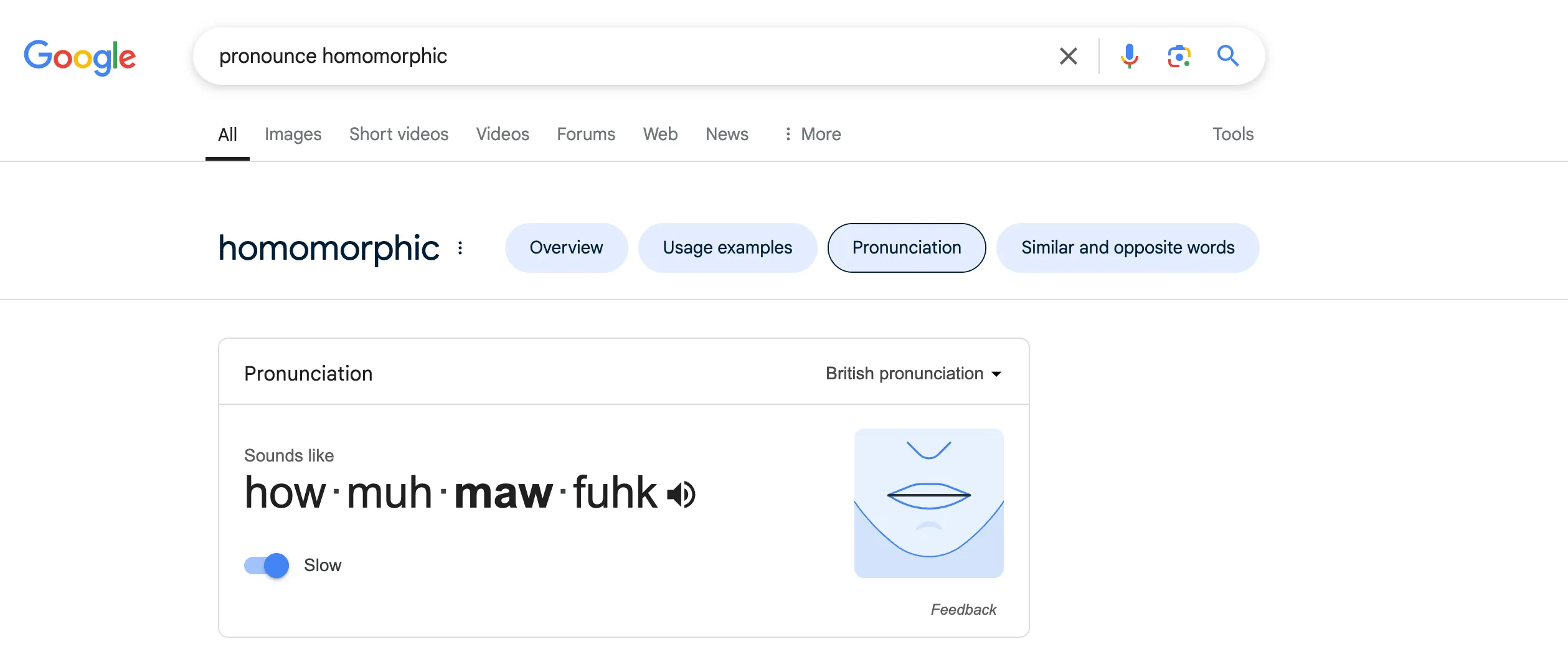Click the Feedback link

click(x=963, y=609)
